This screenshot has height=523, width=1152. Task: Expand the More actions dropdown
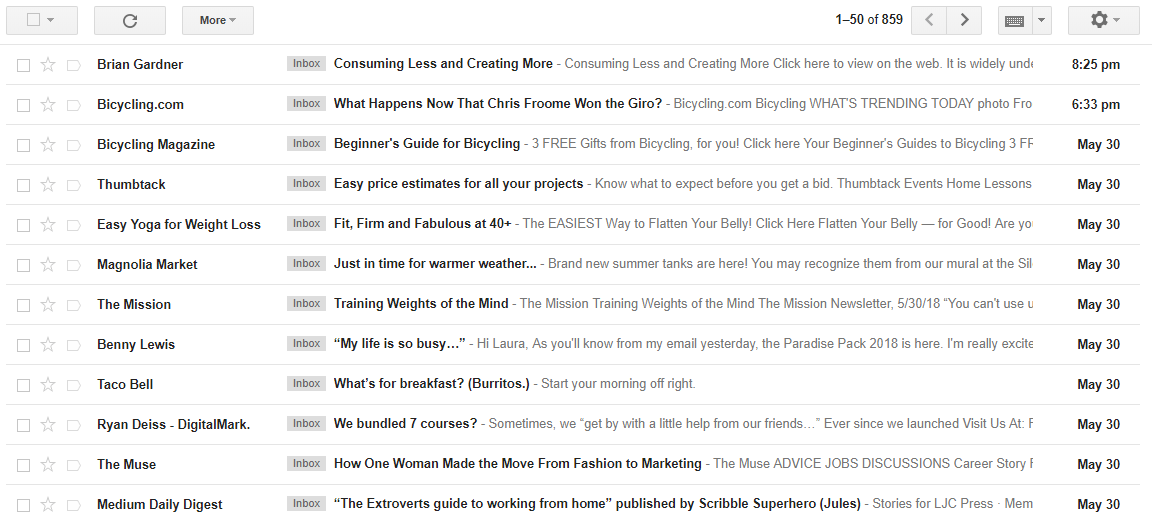(217, 21)
